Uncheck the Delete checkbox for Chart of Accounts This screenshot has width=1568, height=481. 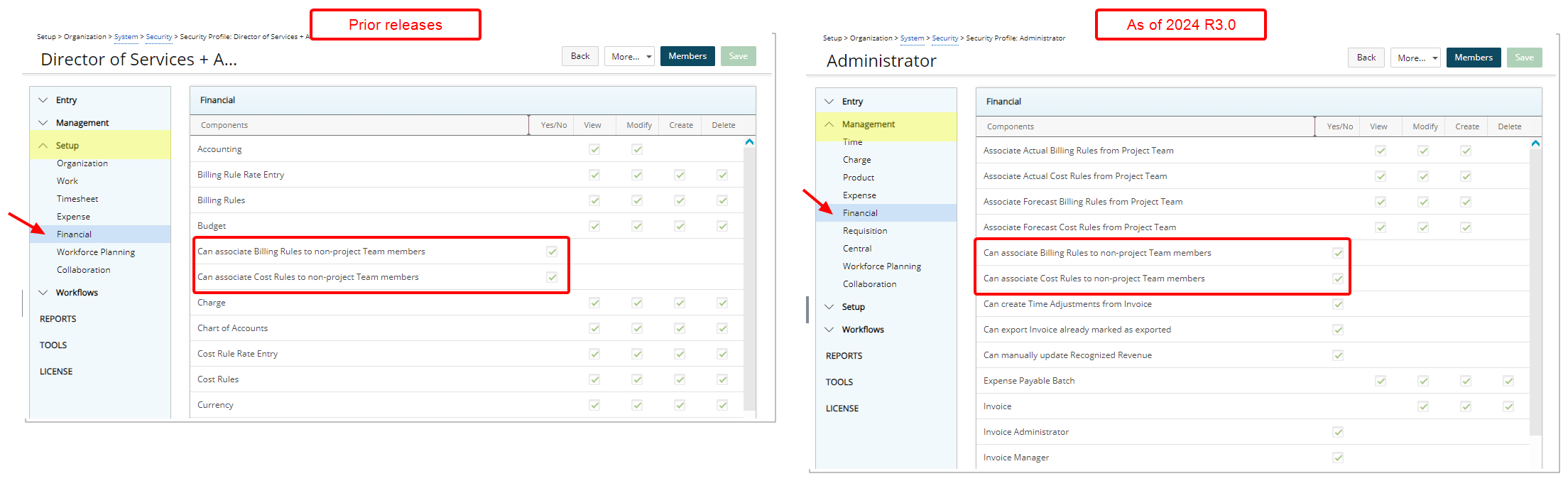click(x=722, y=328)
